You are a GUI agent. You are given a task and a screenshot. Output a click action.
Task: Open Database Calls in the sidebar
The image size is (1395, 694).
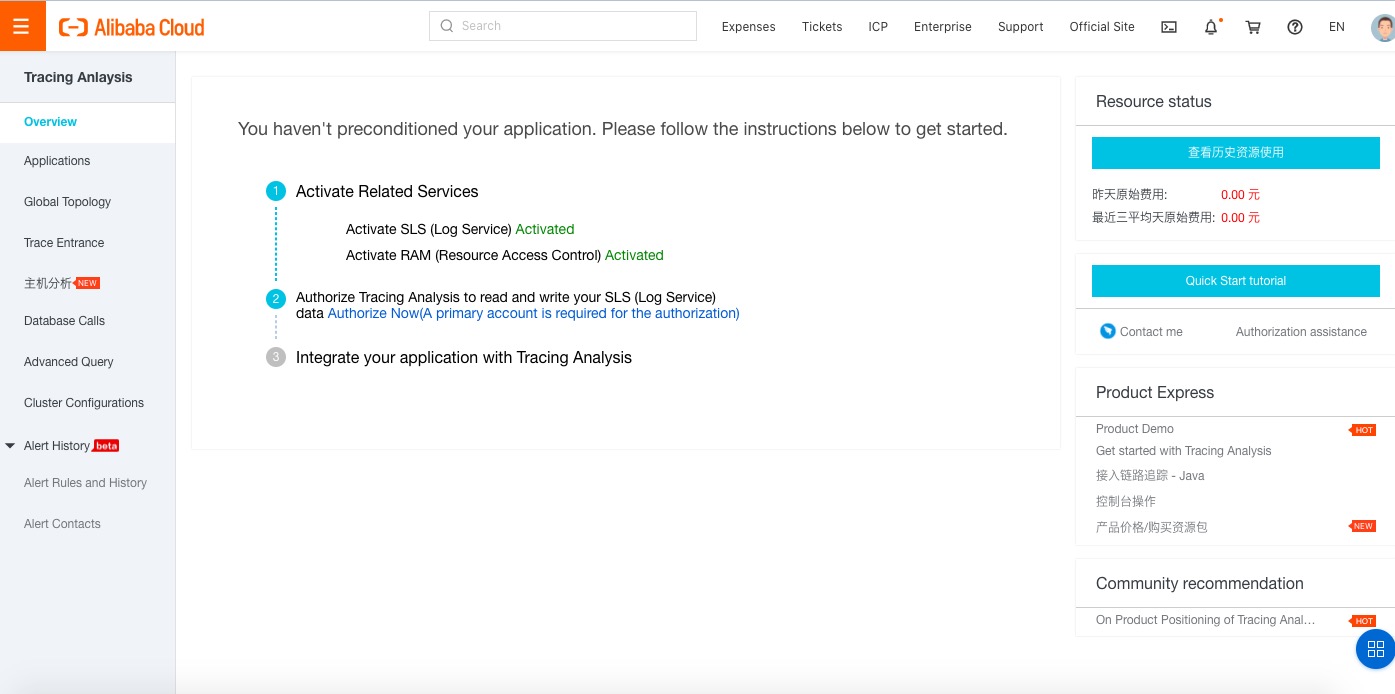tap(64, 321)
